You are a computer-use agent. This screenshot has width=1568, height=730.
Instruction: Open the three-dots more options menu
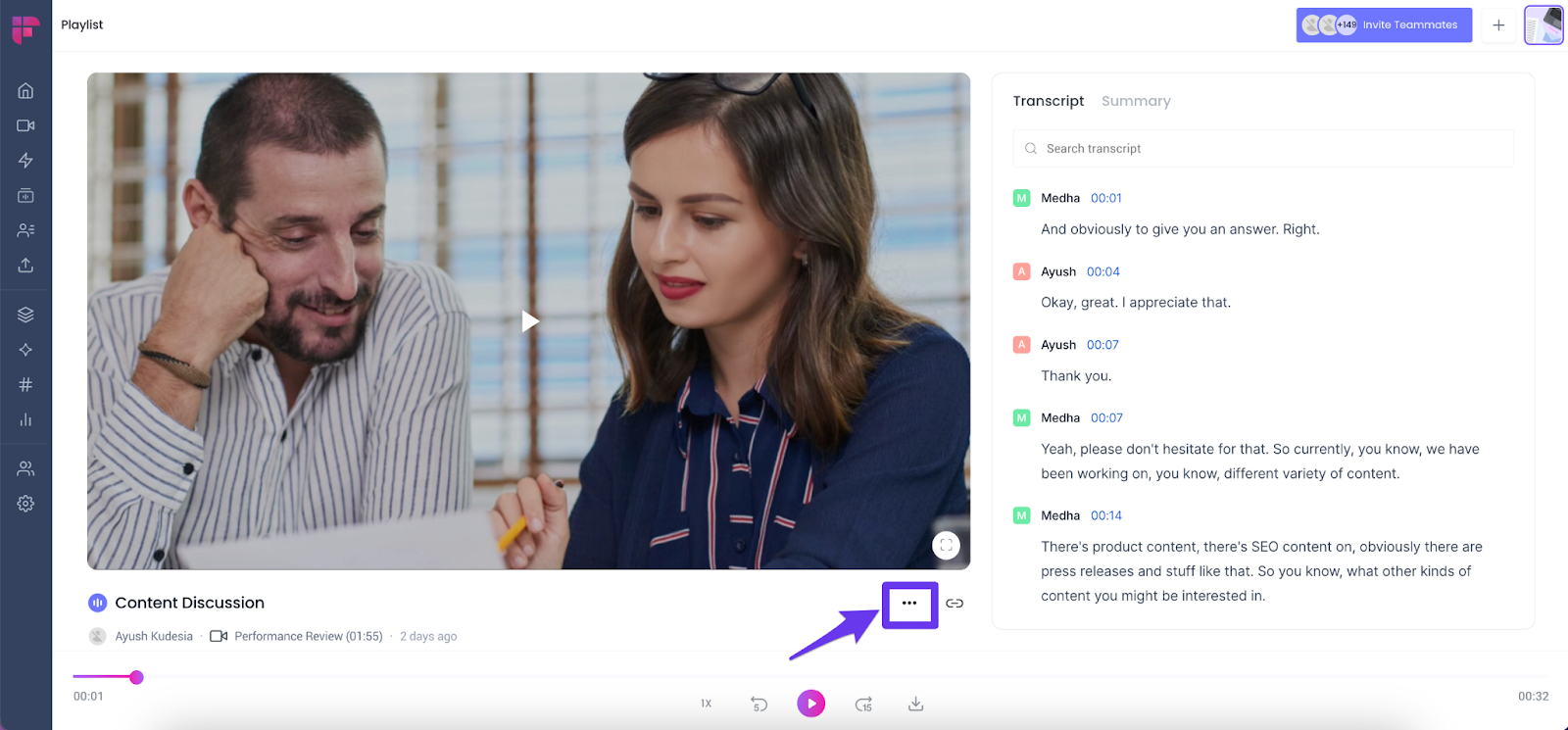(909, 604)
